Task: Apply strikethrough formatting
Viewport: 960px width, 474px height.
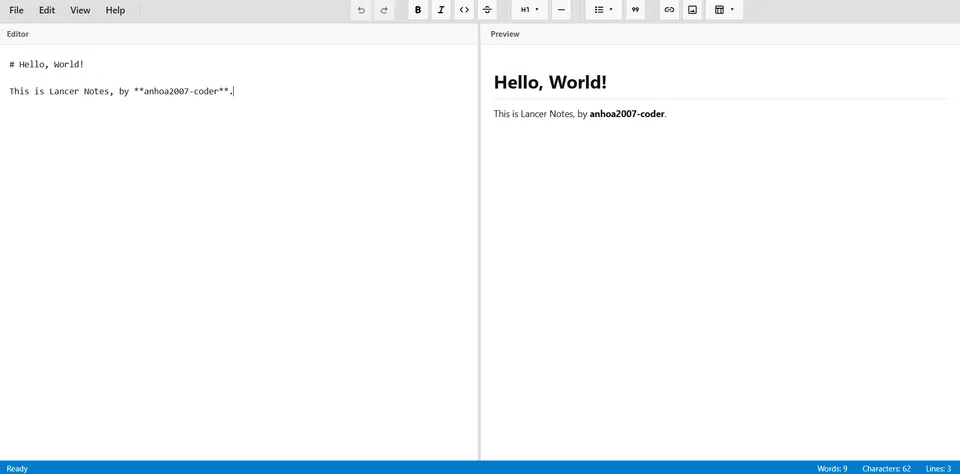Action: (487, 10)
